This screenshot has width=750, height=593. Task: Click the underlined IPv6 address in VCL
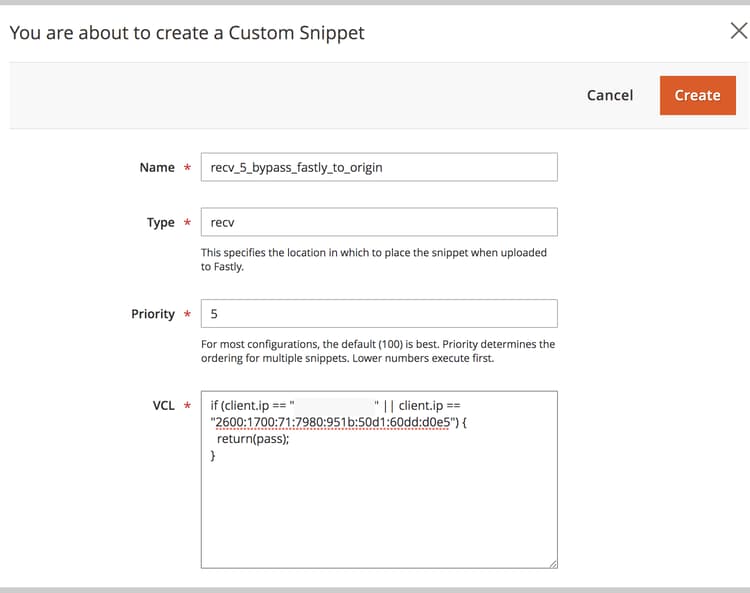tap(333, 422)
